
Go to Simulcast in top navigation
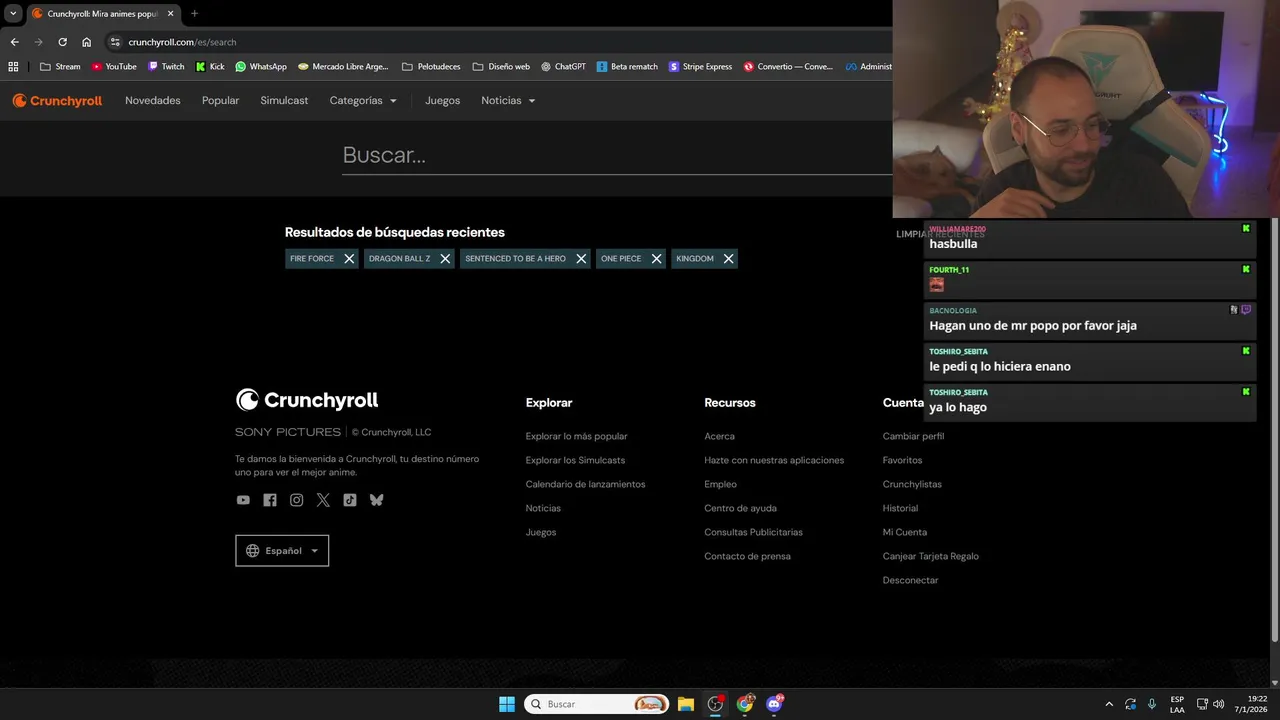coord(284,101)
